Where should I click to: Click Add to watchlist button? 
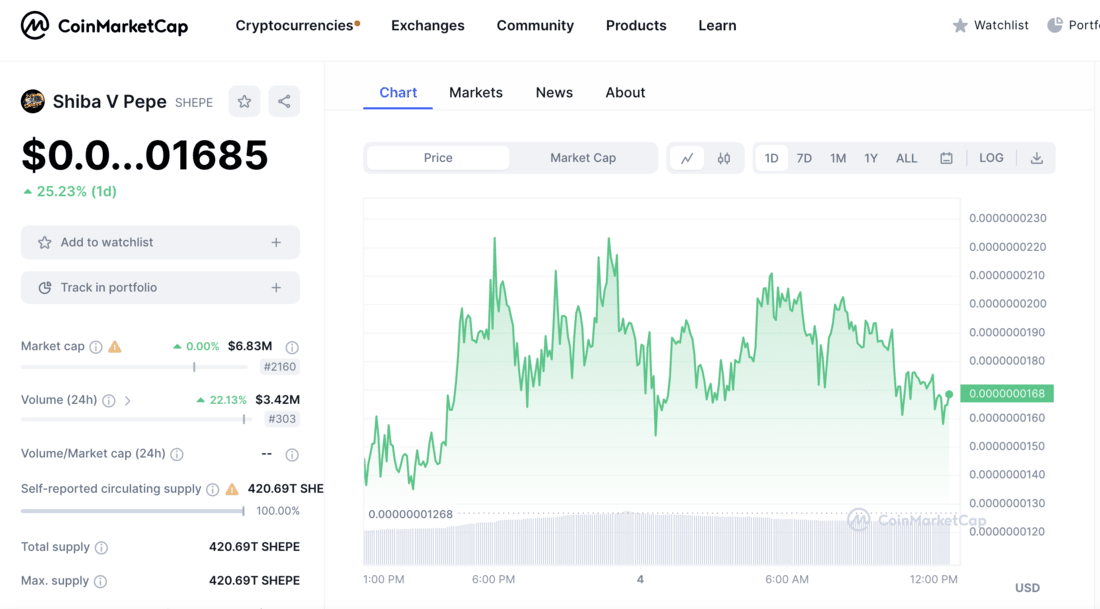click(161, 243)
